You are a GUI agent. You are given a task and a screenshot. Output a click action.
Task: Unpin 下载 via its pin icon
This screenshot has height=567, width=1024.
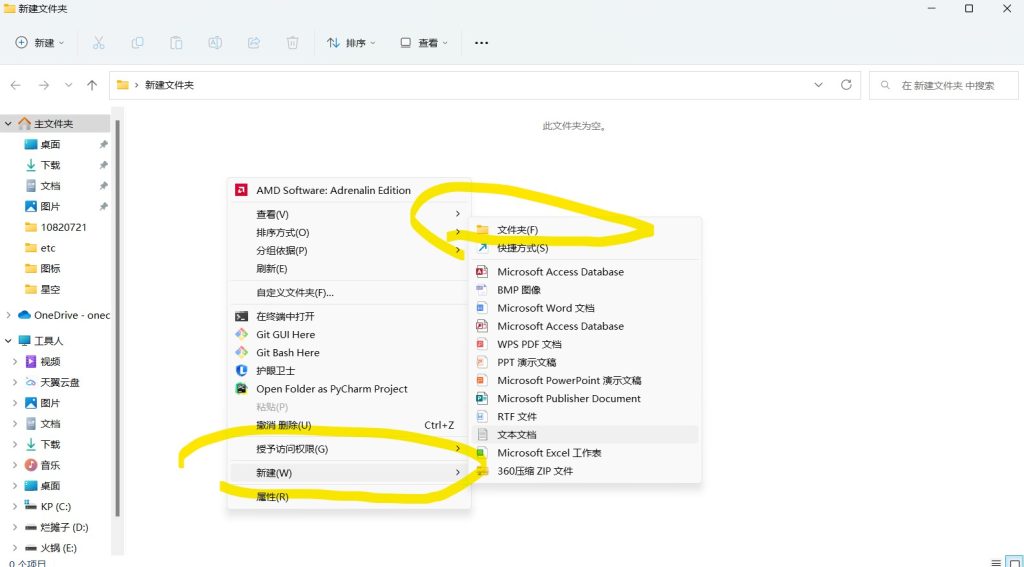click(x=103, y=165)
